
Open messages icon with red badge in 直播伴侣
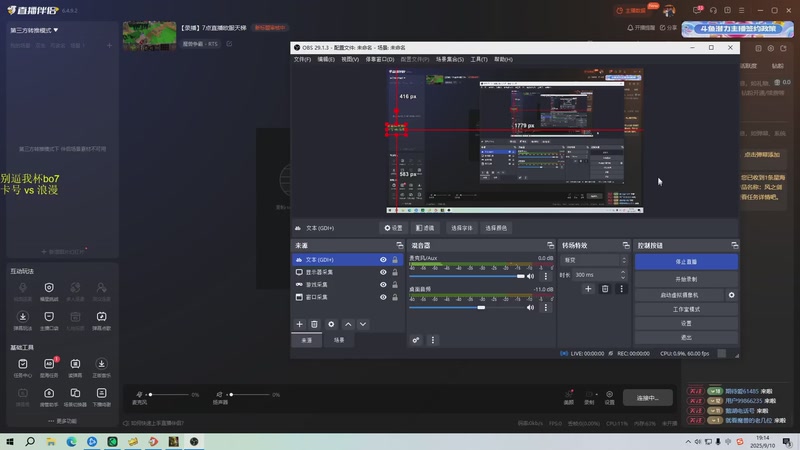[x=697, y=10]
